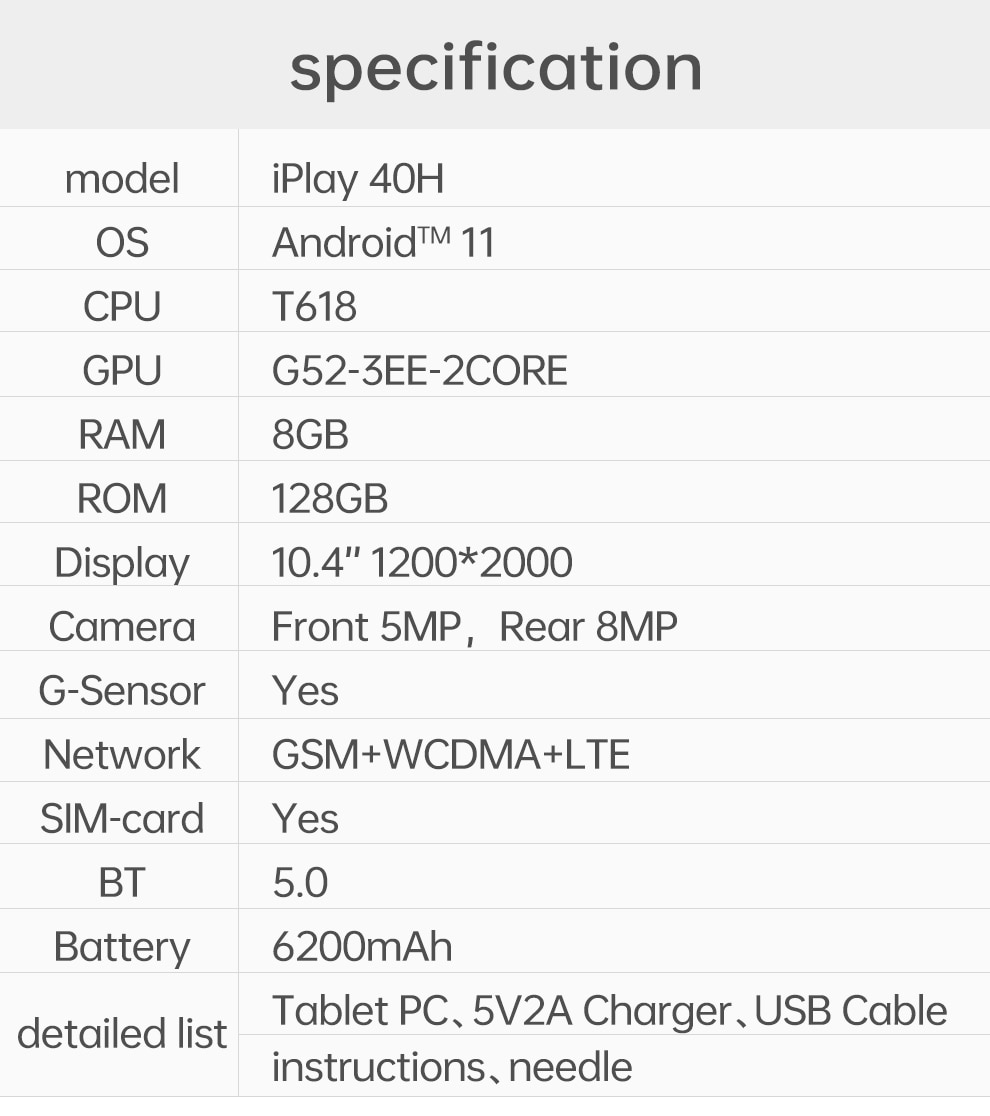Click the Android 11 OS value
This screenshot has width=990, height=1116.
click(x=383, y=242)
